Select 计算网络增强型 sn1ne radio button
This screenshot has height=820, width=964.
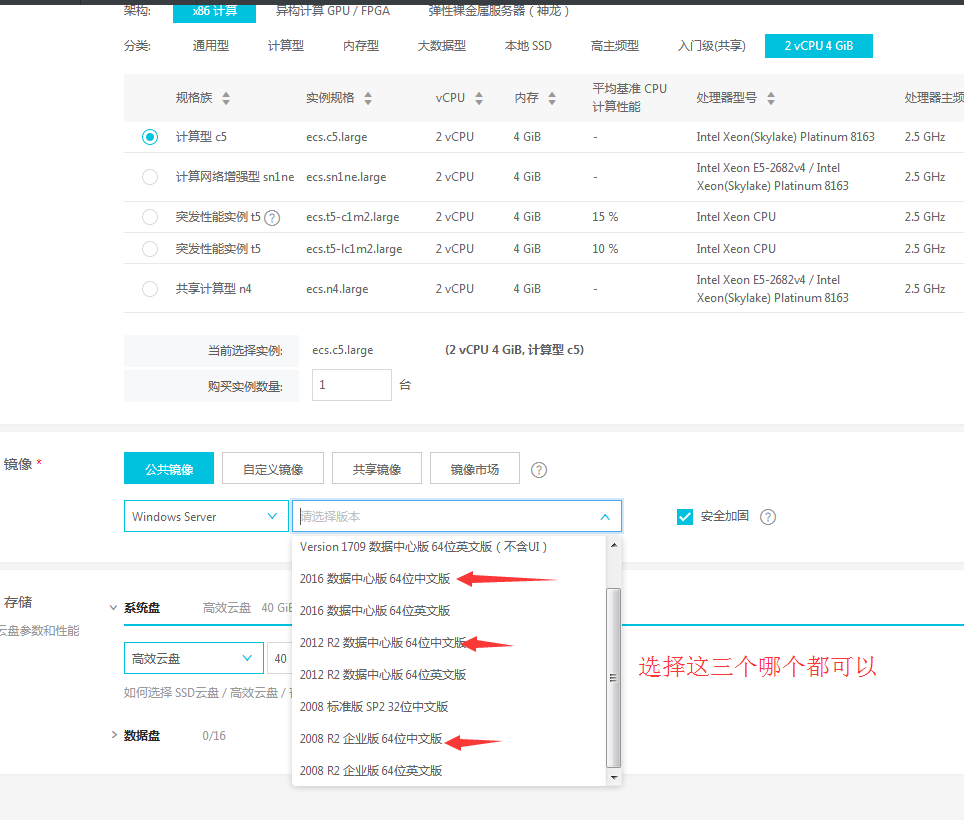pyautogui.click(x=150, y=177)
